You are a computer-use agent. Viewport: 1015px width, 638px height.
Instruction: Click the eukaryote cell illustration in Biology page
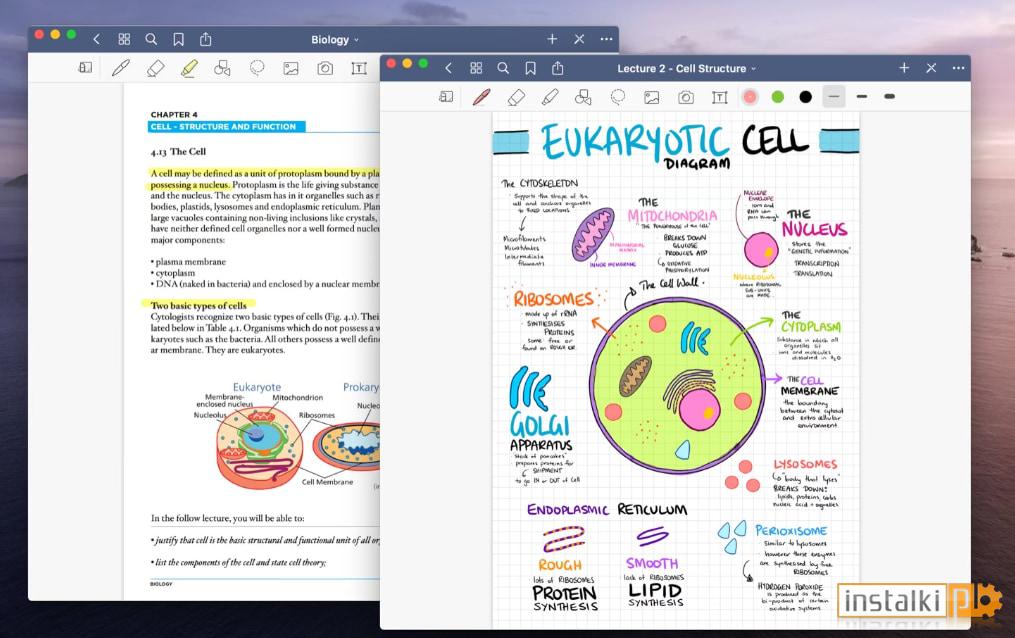pos(258,448)
